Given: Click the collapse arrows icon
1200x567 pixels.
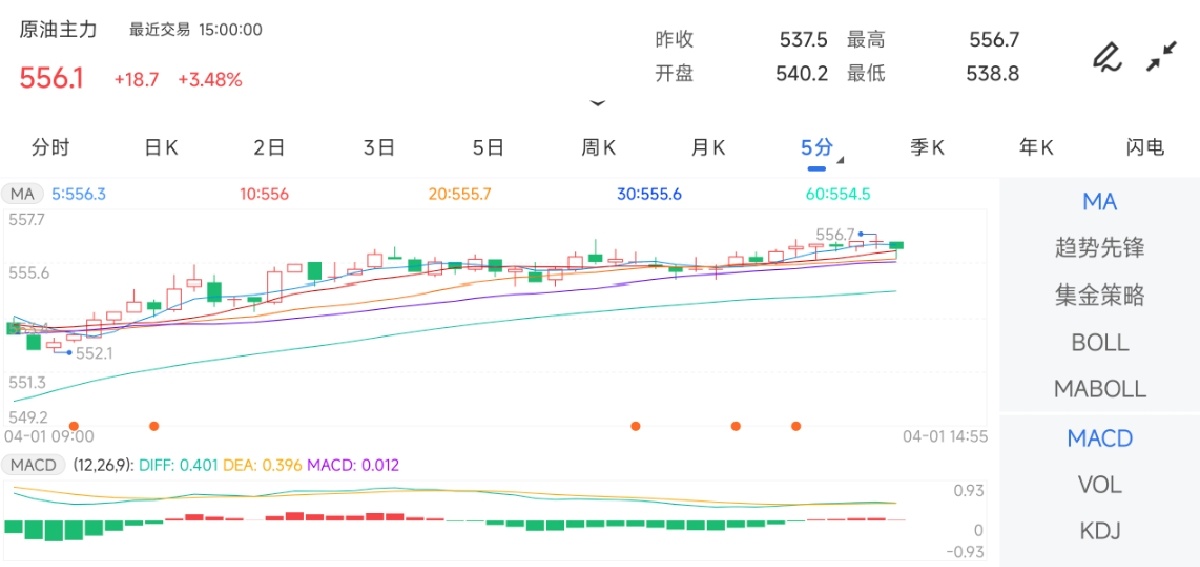Looking at the screenshot, I should [1161, 57].
